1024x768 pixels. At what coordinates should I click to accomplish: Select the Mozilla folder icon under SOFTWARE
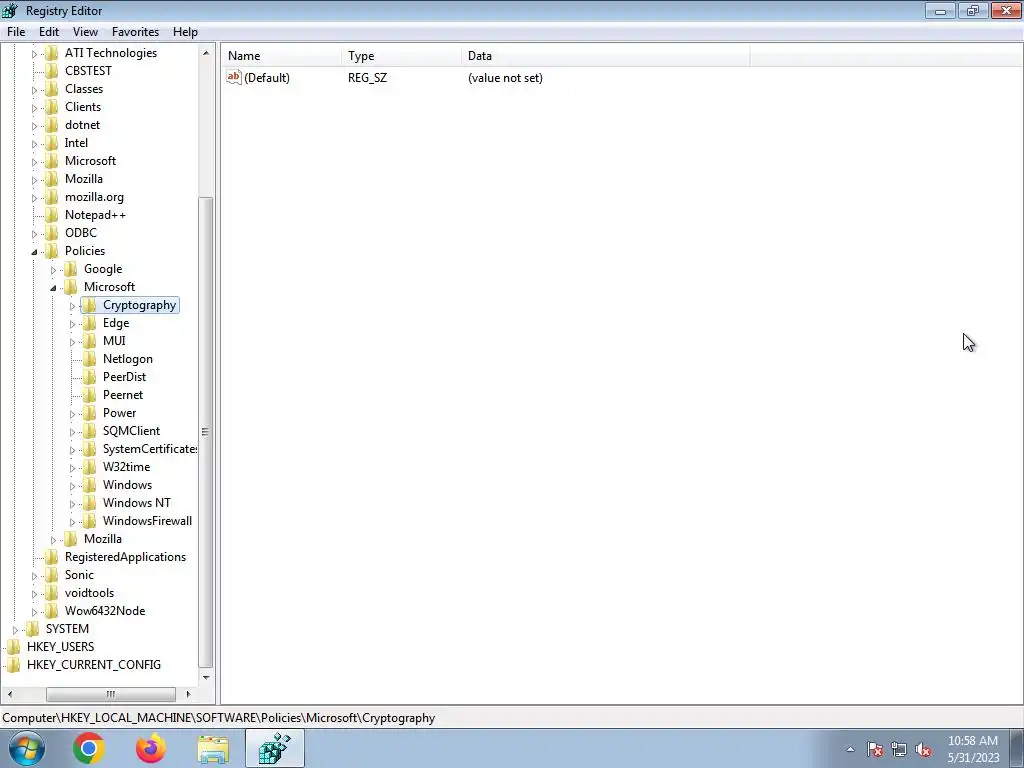[x=52, y=178]
